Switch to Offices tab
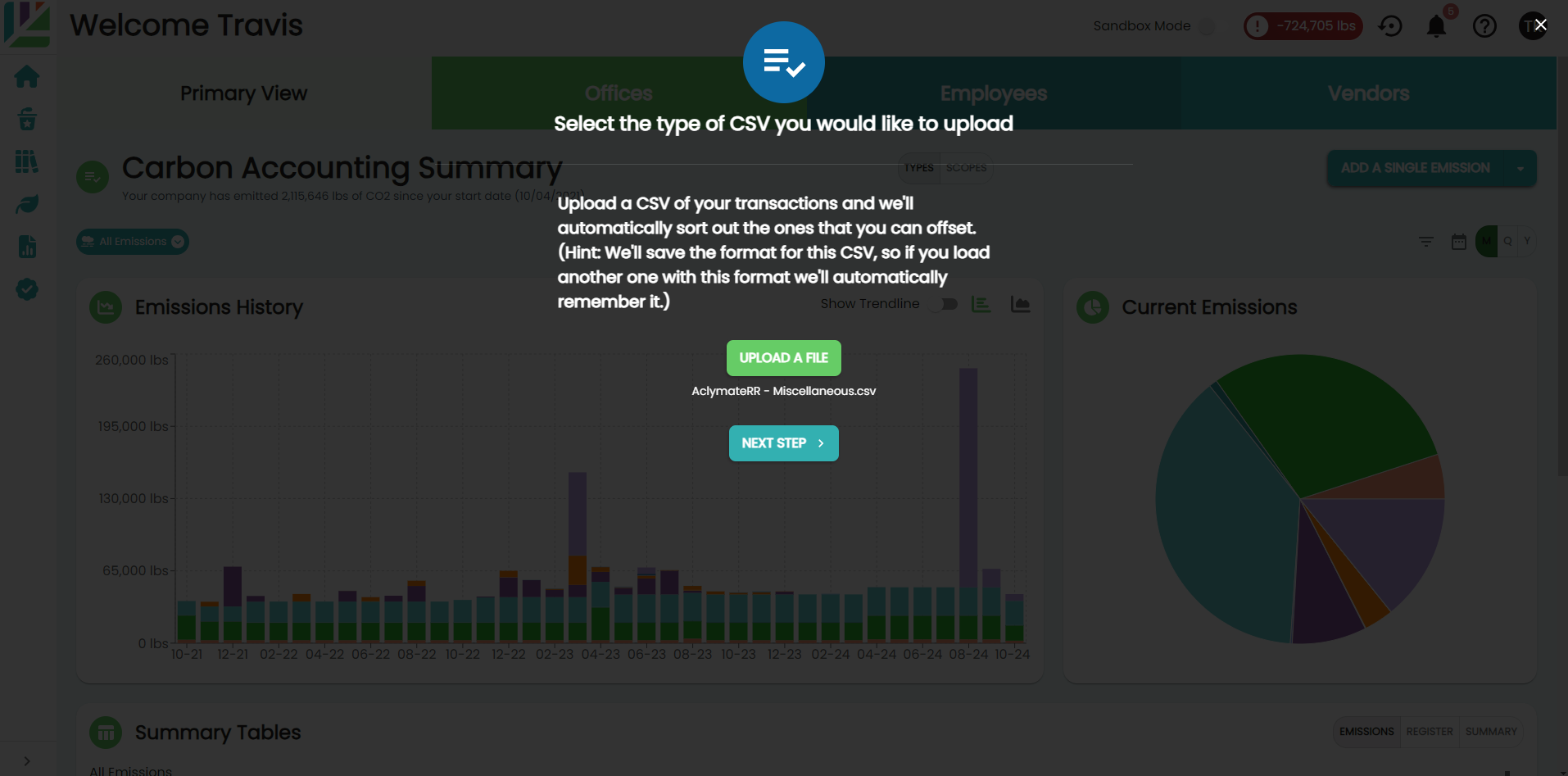1568x776 pixels. [x=619, y=93]
